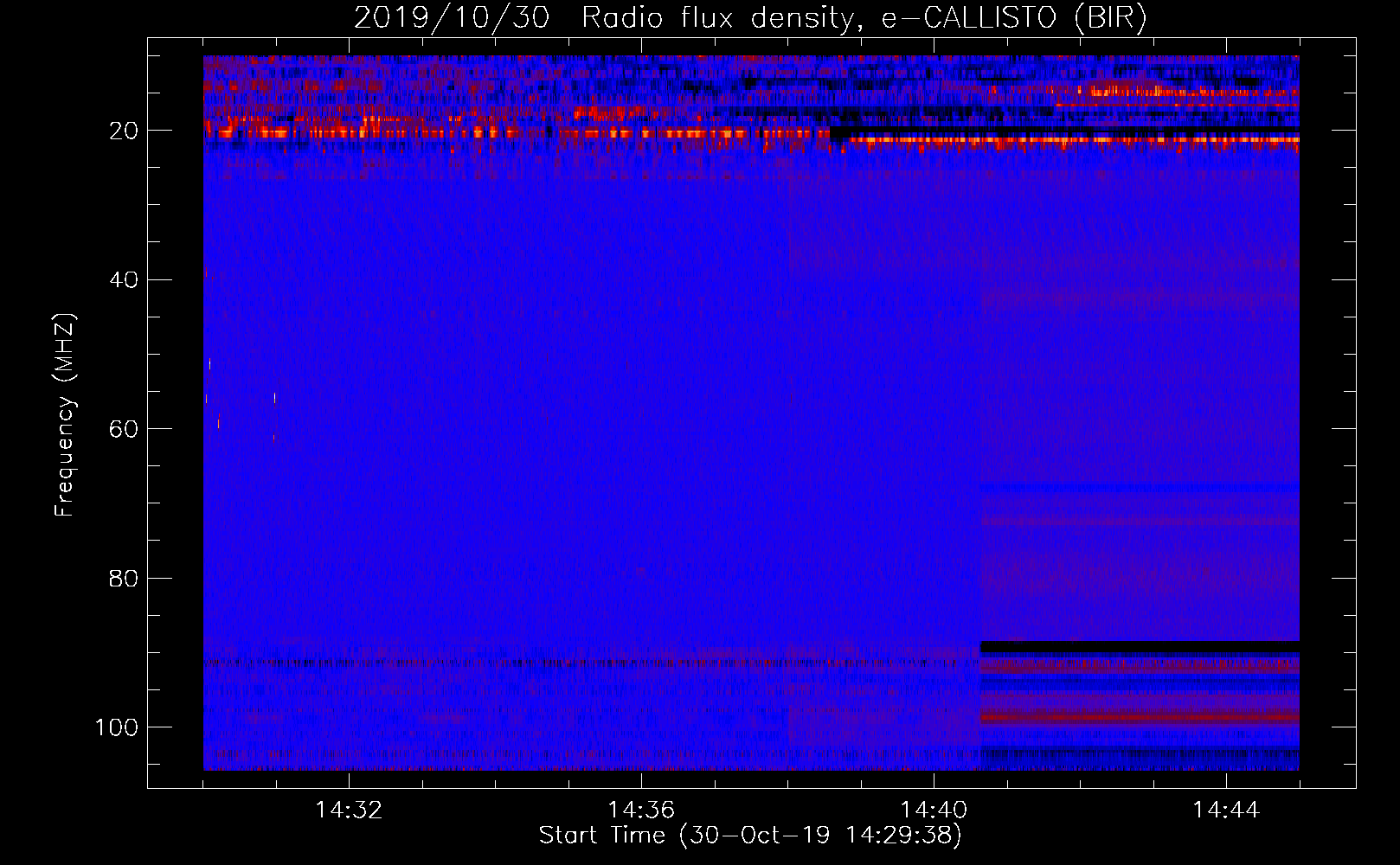Click the 'Frequency (MHZ)' y-axis label
Screen dimensions: 1400x865
(65, 415)
